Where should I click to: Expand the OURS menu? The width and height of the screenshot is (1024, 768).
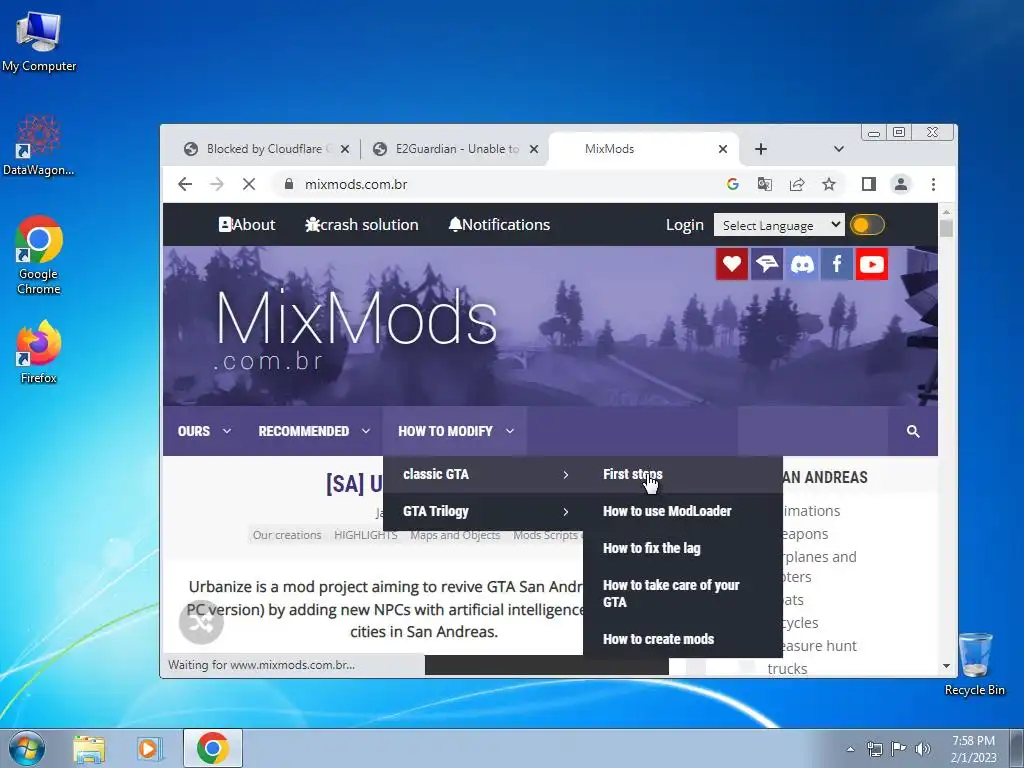(204, 431)
